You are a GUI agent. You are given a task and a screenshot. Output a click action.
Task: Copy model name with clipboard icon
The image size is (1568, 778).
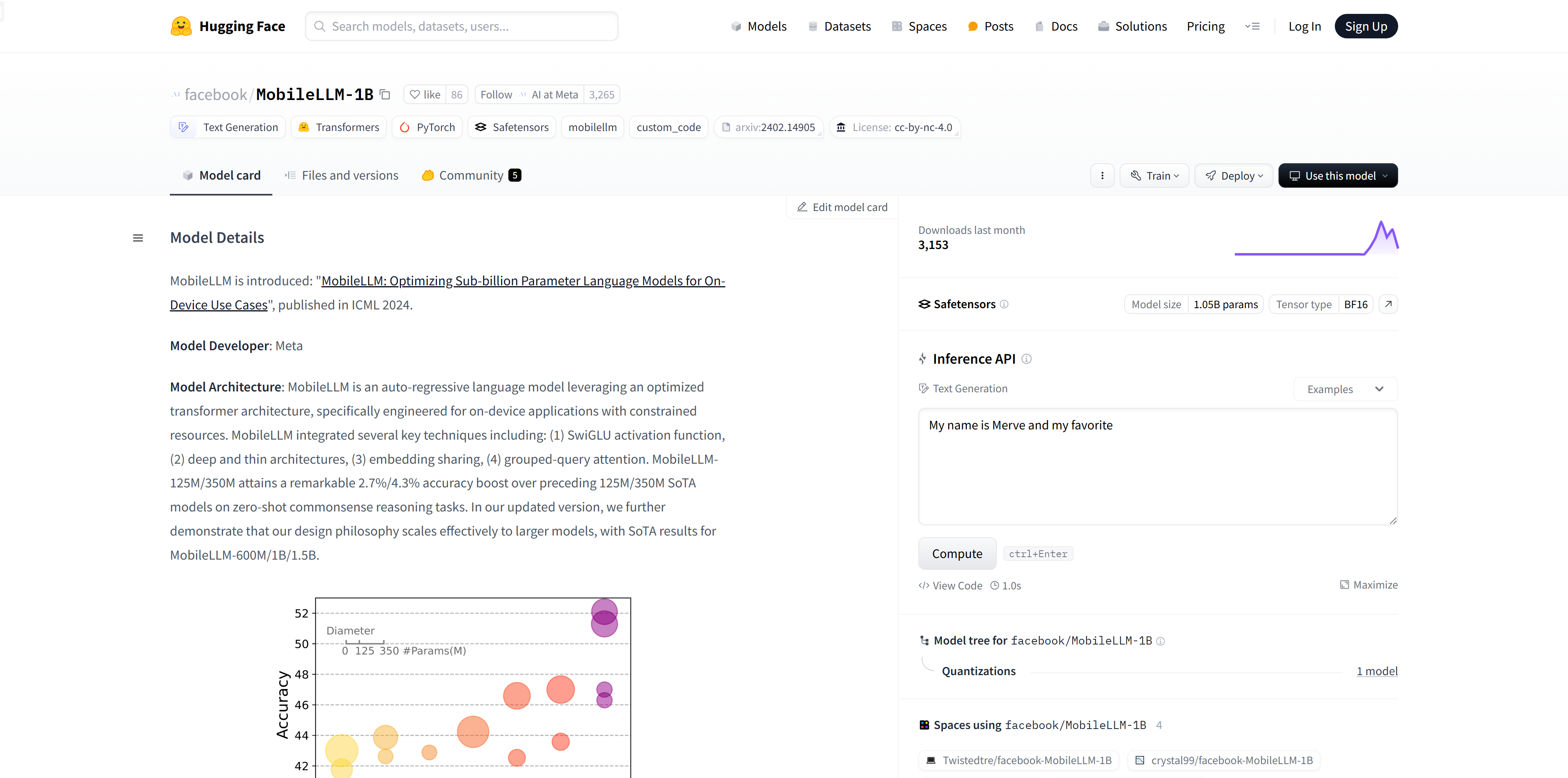pos(385,94)
